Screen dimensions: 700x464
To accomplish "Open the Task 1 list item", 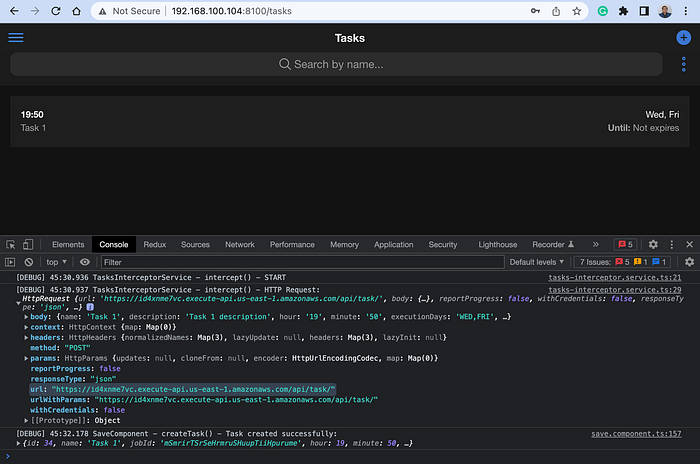I will [x=350, y=121].
